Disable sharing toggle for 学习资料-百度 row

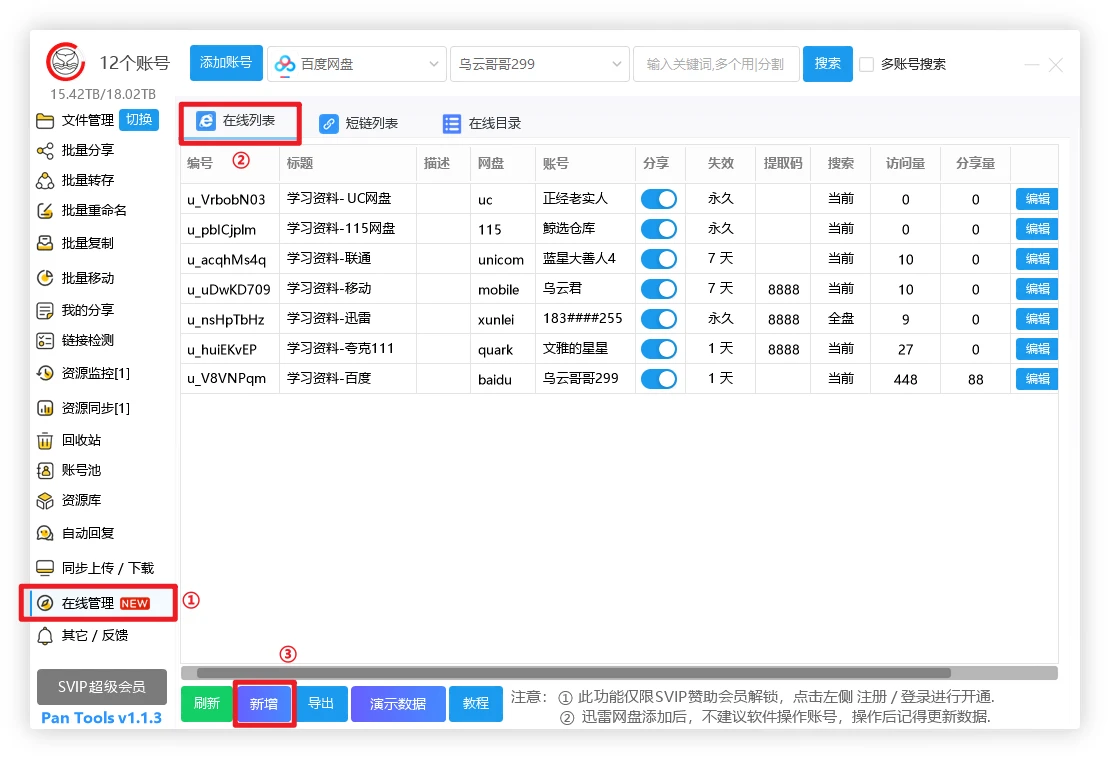tap(658, 379)
